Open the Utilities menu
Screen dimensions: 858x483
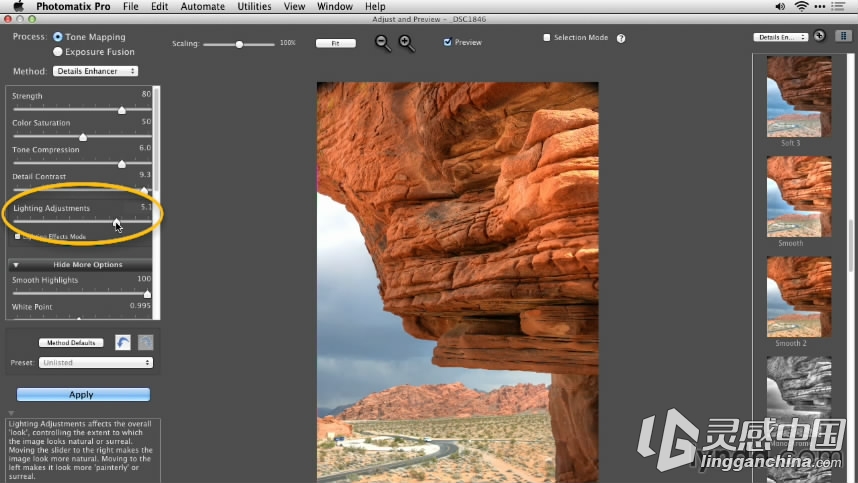[x=254, y=6]
